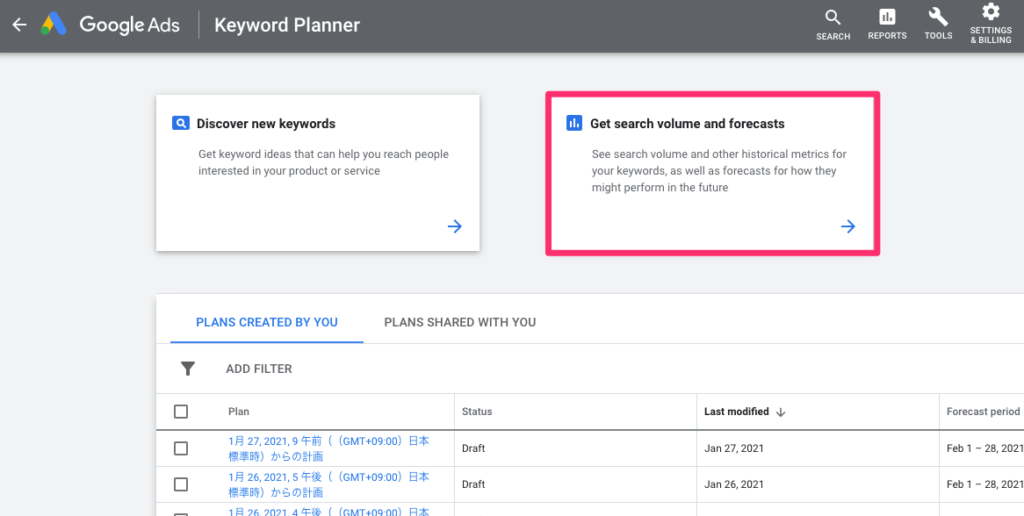Viewport: 1024px width, 516px height.
Task: Click the filter funnel icon
Action: [x=187, y=369]
